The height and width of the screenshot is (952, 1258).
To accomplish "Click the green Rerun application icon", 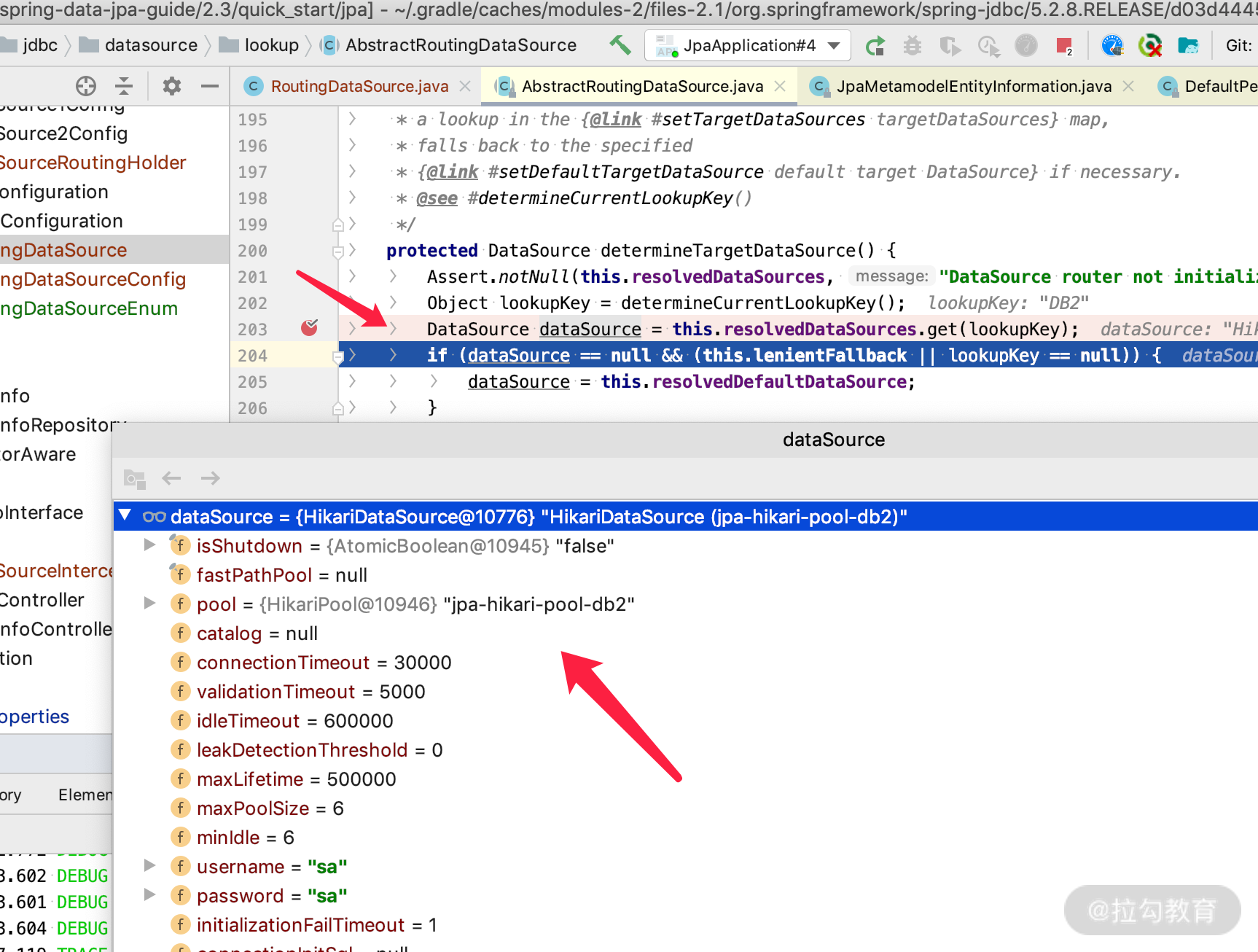I will [x=875, y=46].
